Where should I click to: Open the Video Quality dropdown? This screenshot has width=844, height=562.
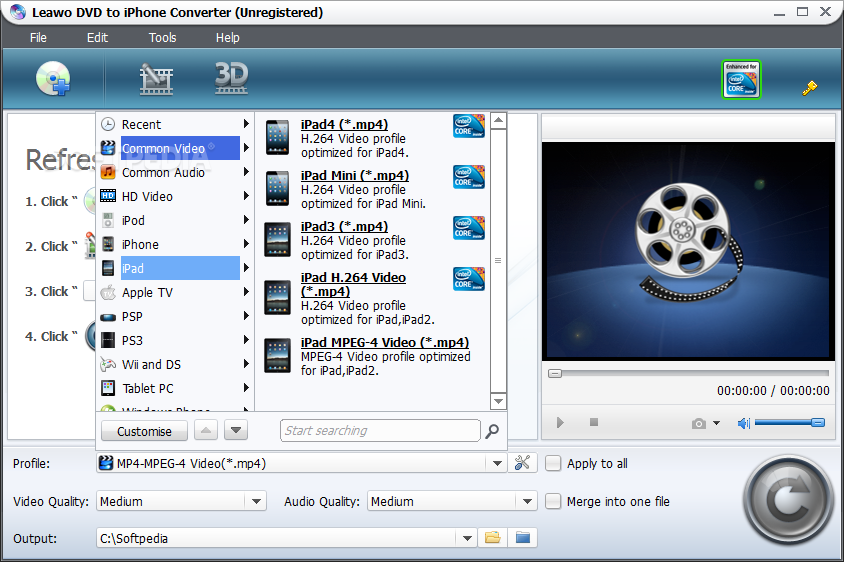point(256,501)
